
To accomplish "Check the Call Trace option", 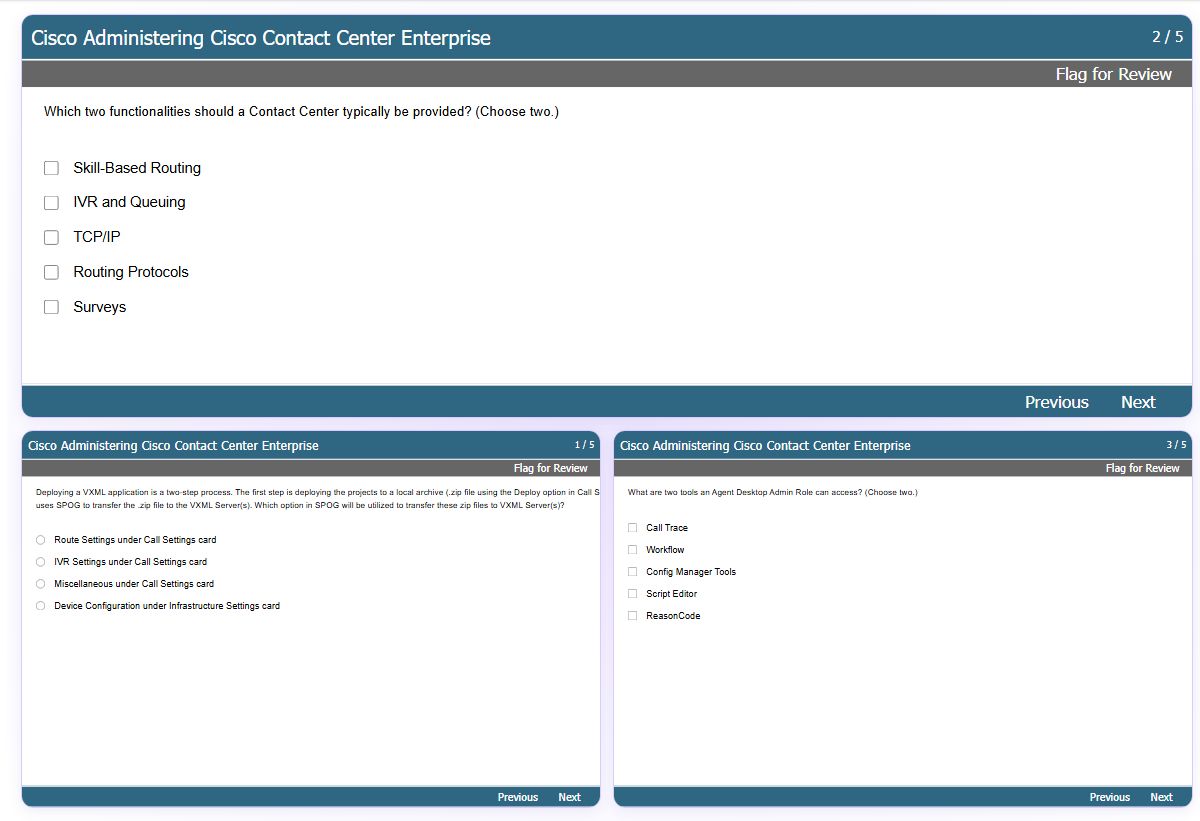I will pyautogui.click(x=632, y=528).
